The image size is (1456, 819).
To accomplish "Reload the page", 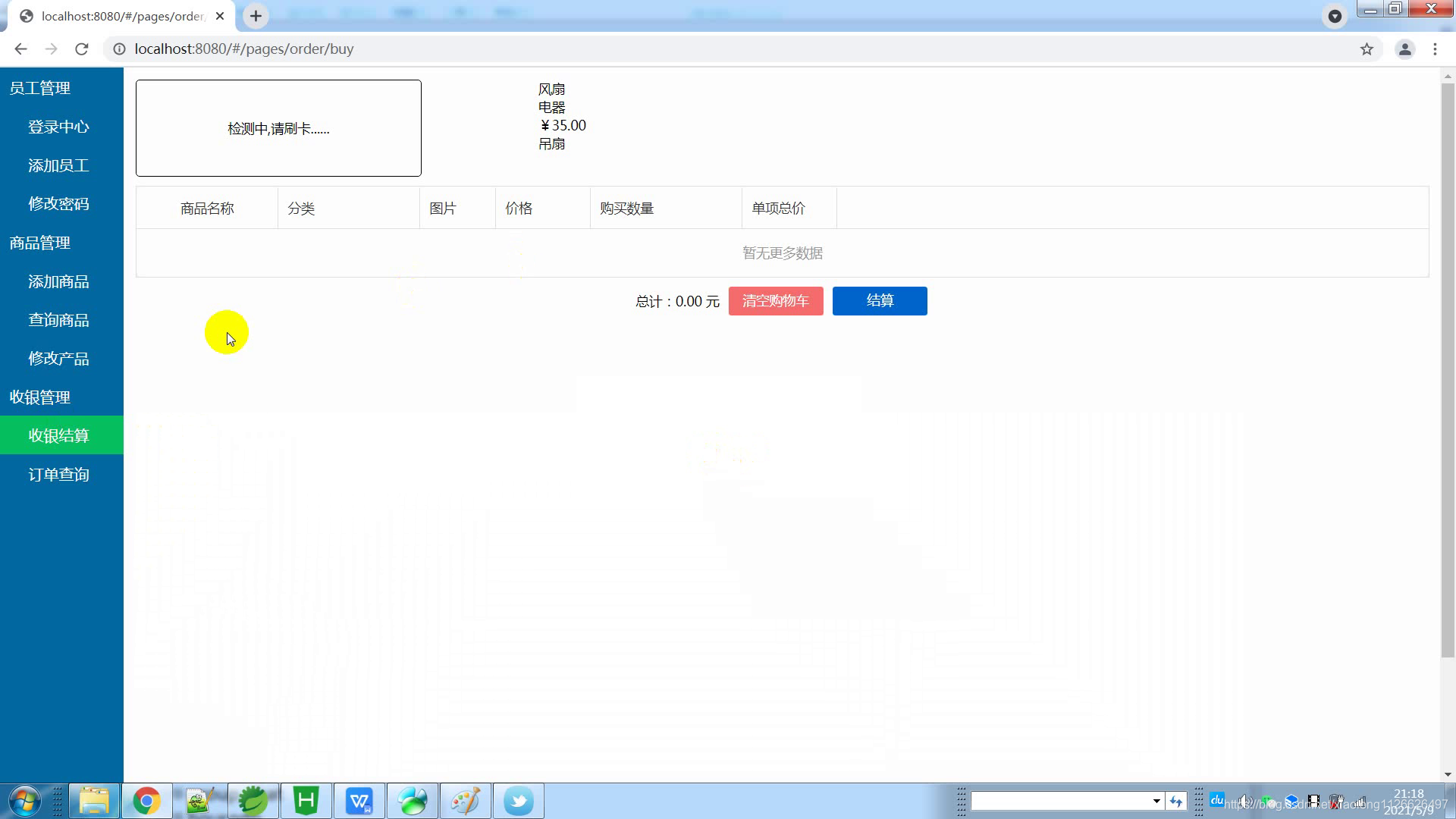I will tap(82, 49).
